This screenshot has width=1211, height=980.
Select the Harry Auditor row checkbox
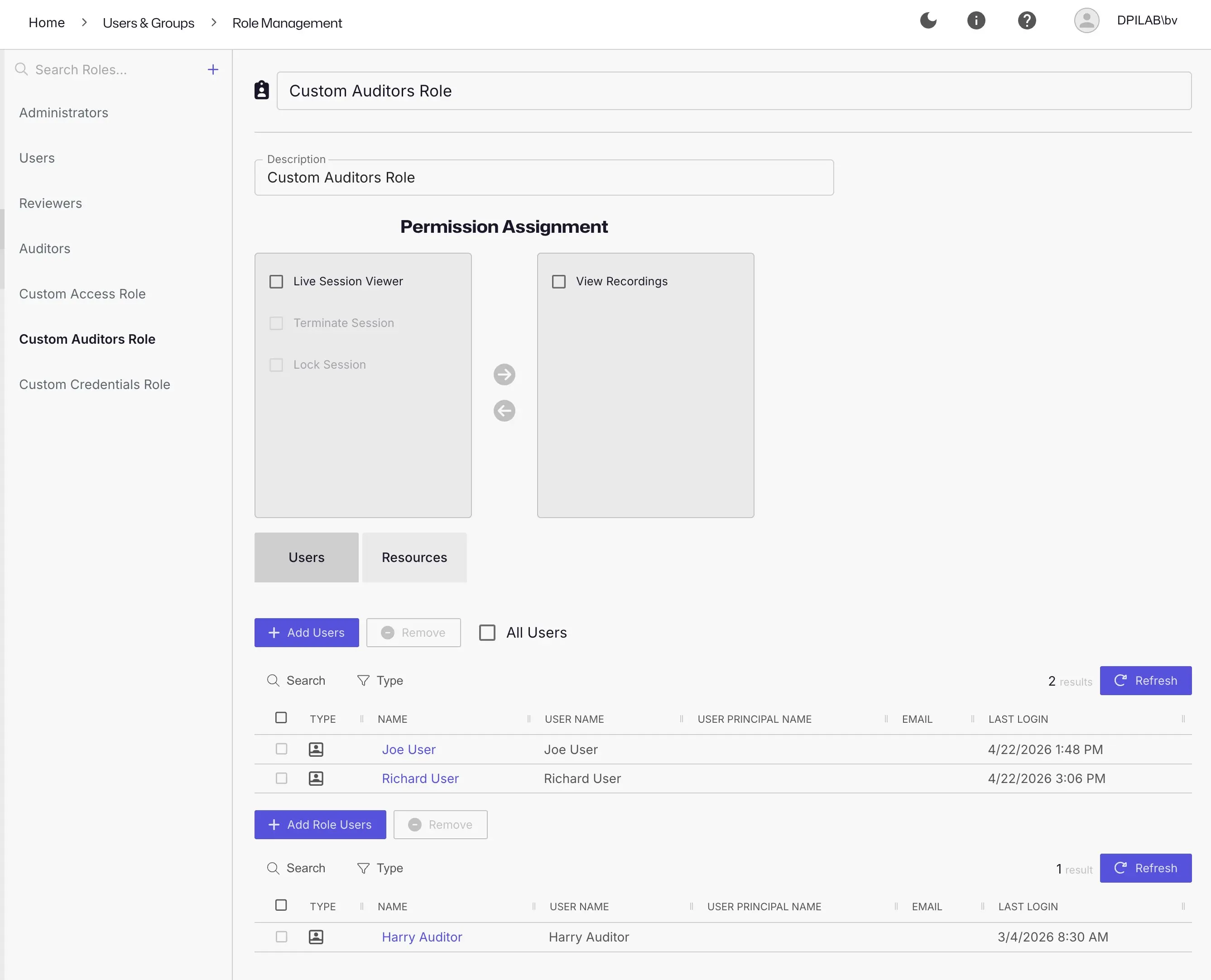pyautogui.click(x=281, y=937)
